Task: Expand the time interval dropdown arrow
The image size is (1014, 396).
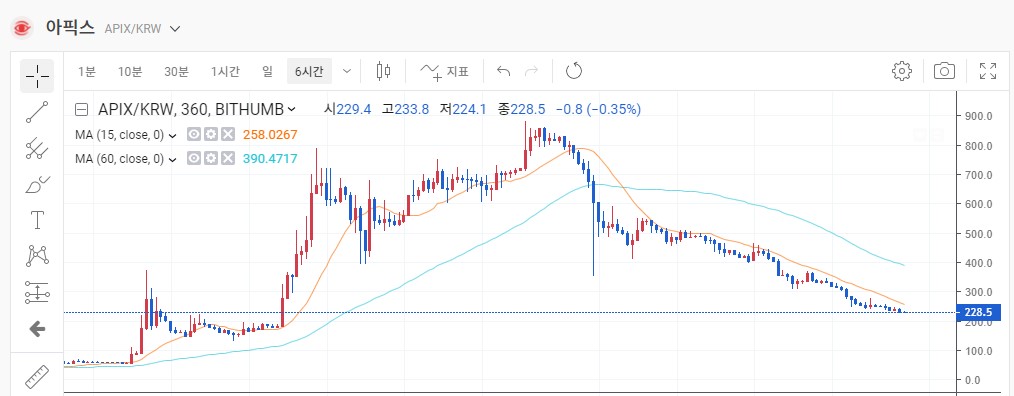Action: 347,71
